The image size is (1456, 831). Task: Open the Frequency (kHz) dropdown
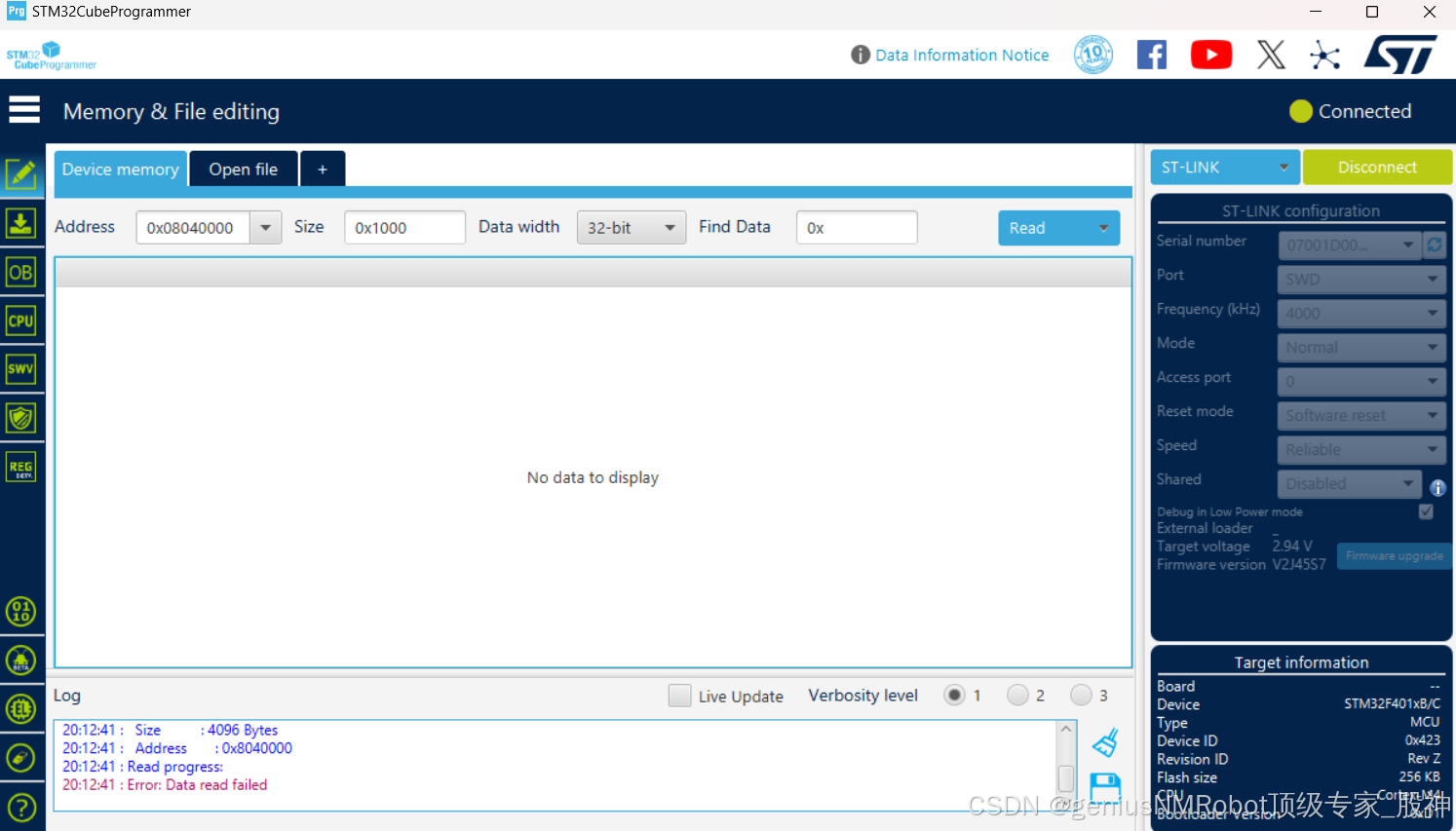coord(1361,313)
